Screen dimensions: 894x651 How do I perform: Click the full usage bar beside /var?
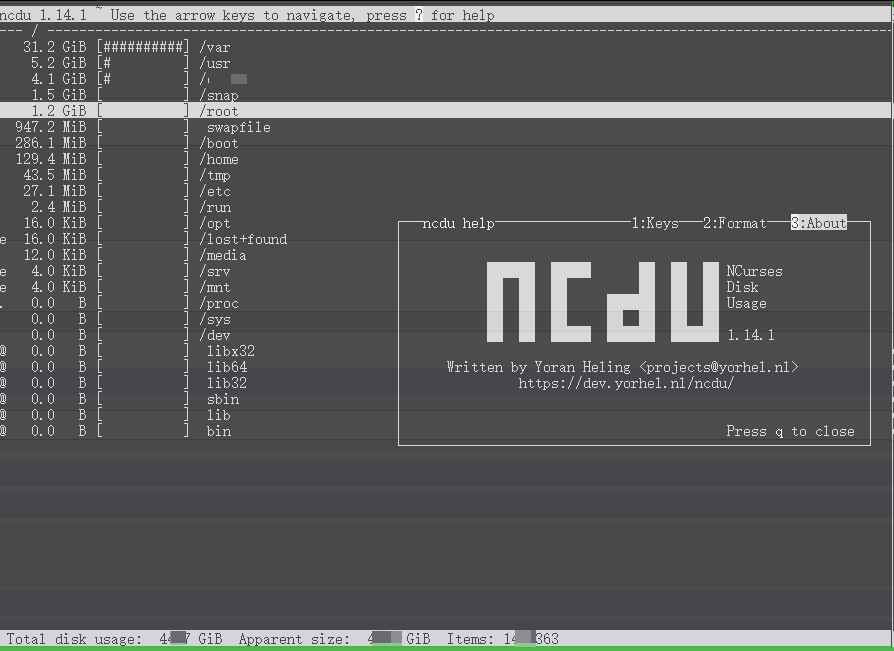(x=143, y=47)
